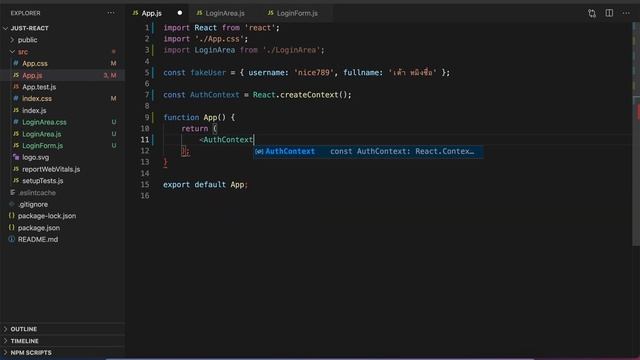Expand the NPM SCRIPTS section
640x360 pixels.
(6, 352)
